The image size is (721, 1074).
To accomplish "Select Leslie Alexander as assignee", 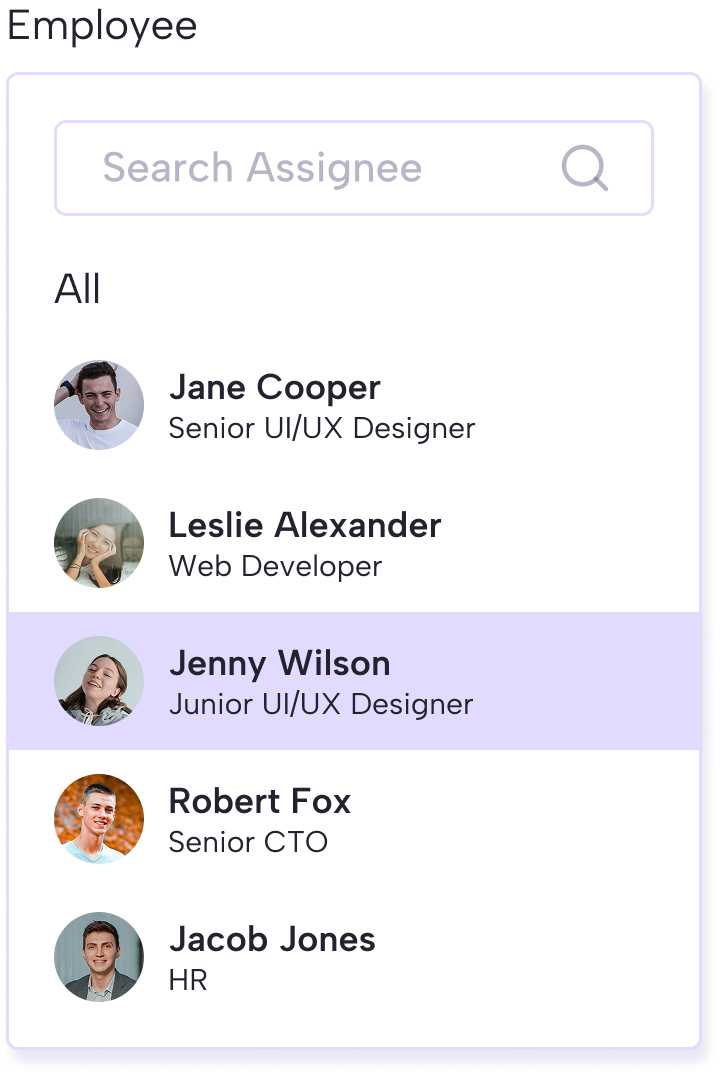I will click(x=304, y=526).
